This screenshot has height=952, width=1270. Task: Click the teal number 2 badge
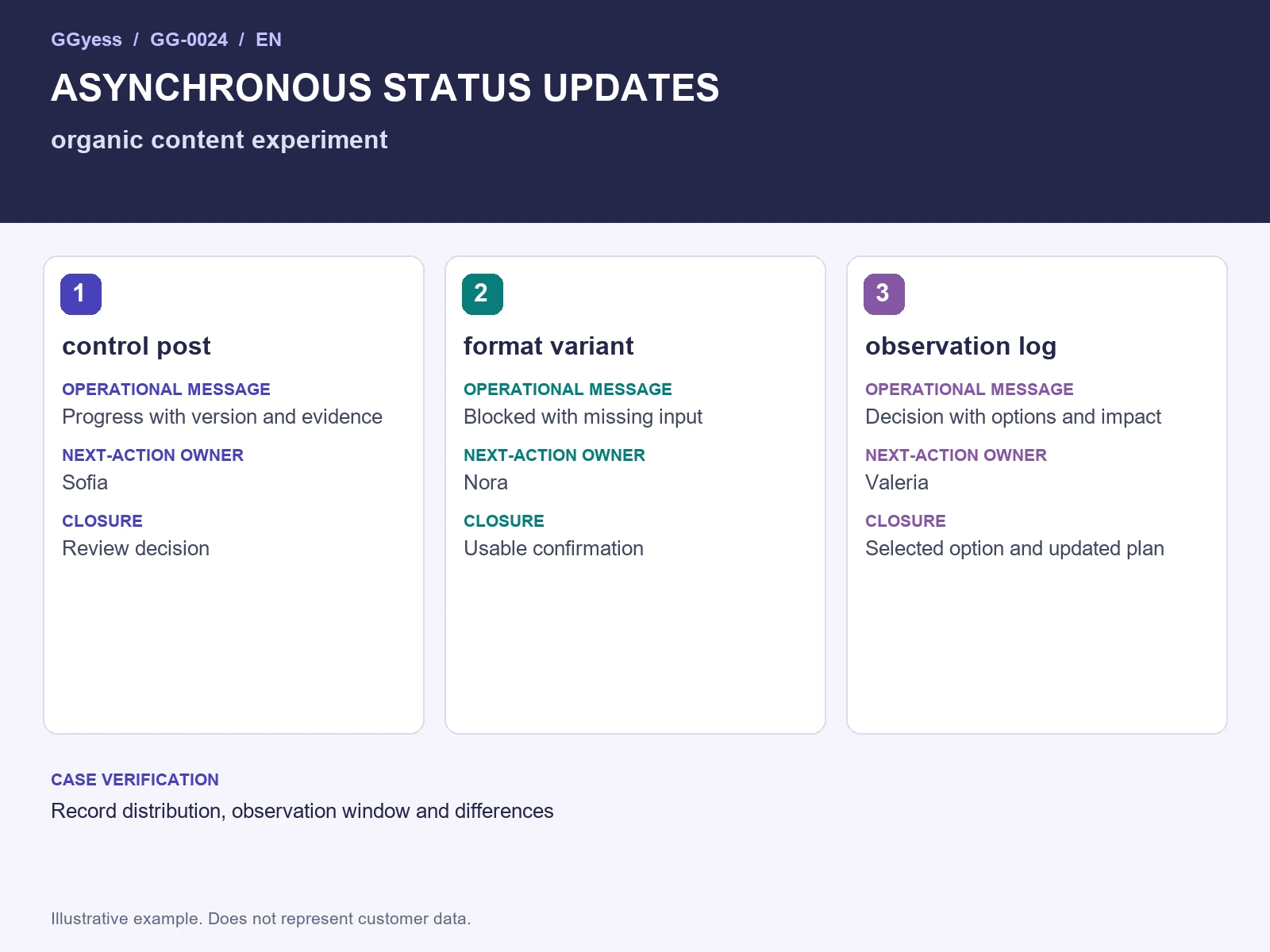coord(483,294)
